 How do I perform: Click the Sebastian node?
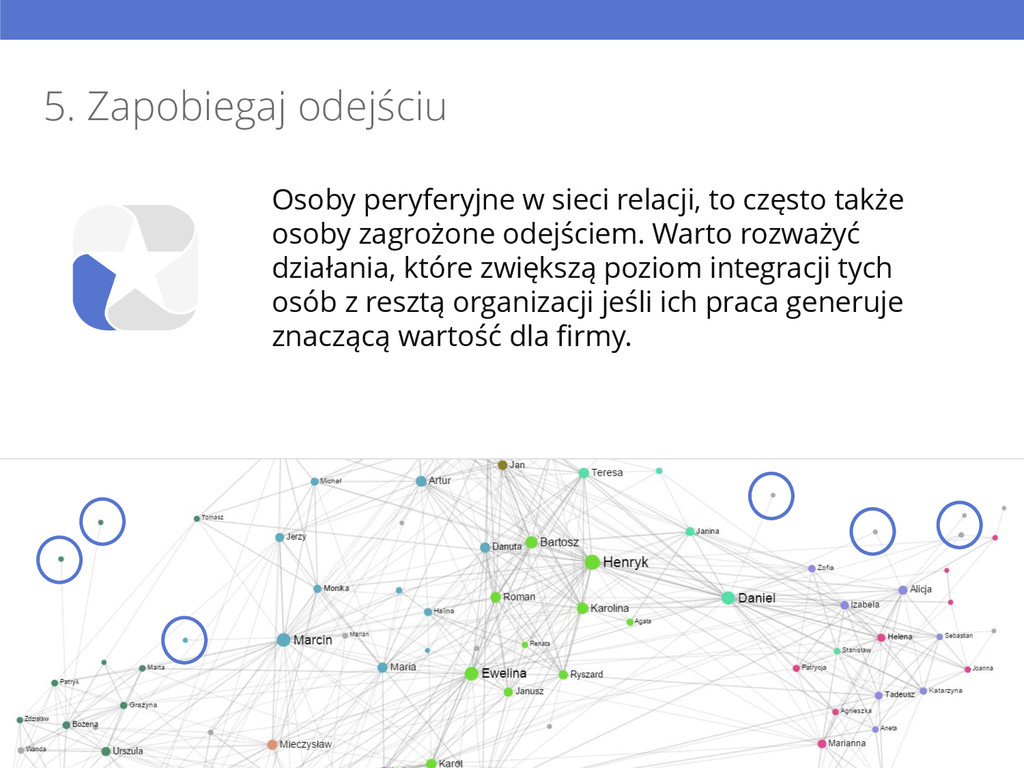pos(940,637)
